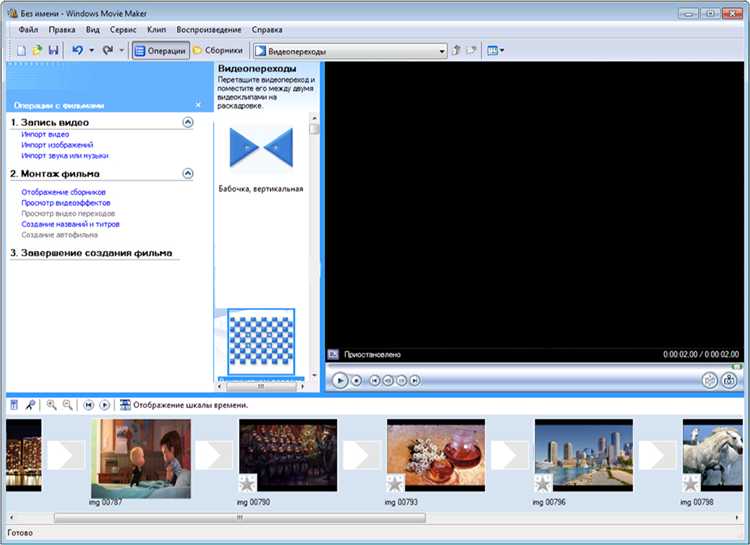Click Отображение шкалы времени label
This screenshot has height=545, width=750.
point(190,405)
